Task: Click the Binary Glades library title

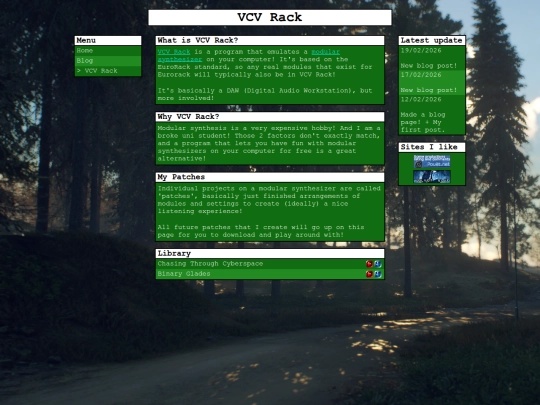Action: [184, 274]
